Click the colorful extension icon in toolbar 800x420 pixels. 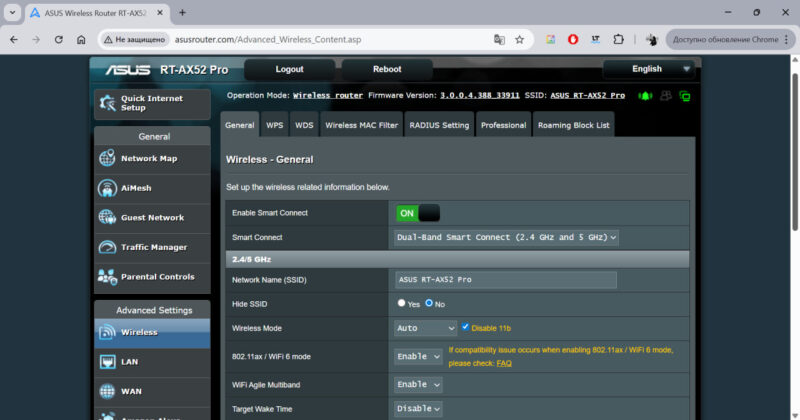click(x=551, y=39)
